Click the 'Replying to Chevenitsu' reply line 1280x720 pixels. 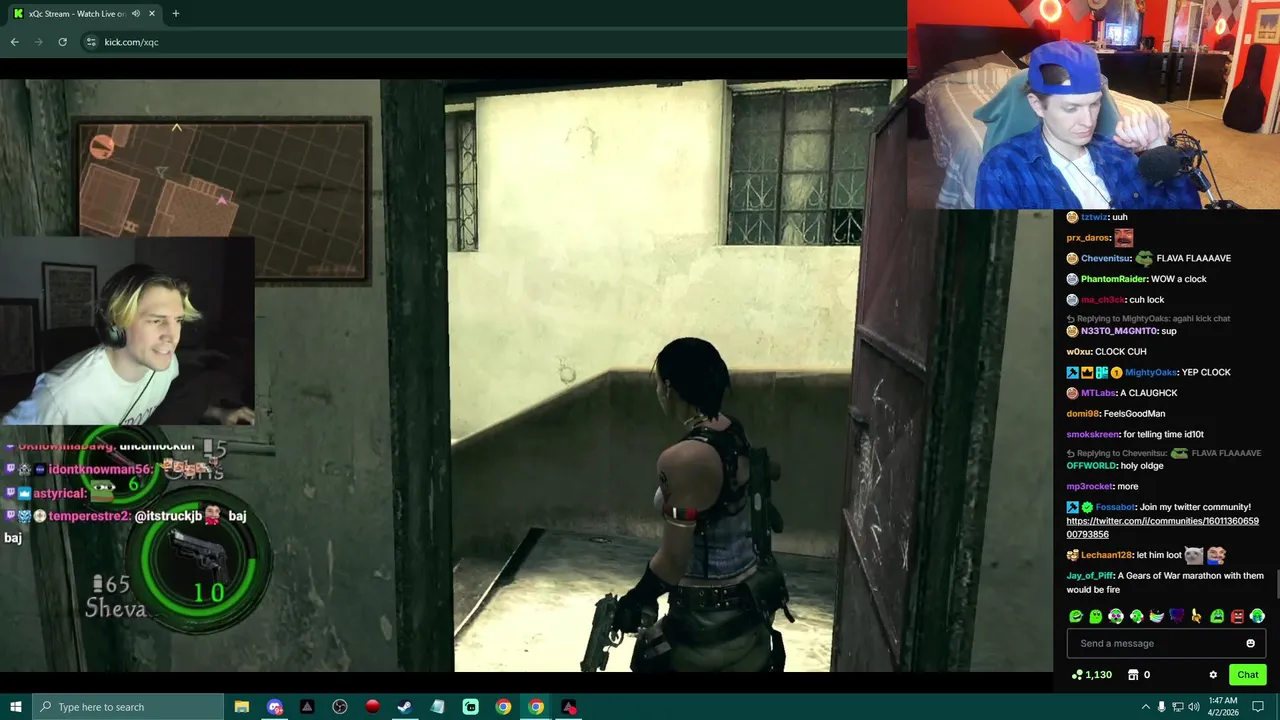[1163, 453]
